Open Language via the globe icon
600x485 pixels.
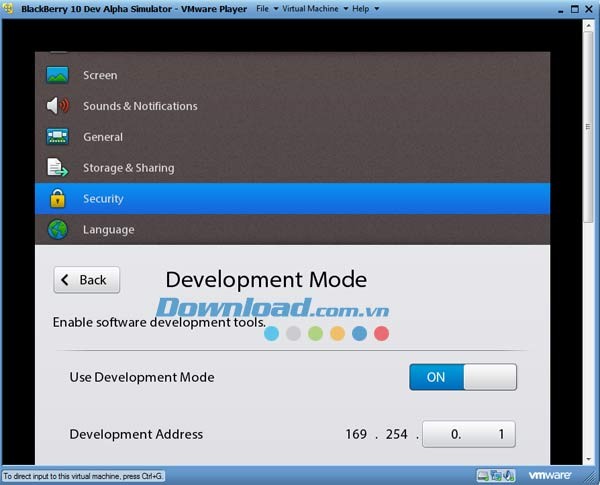pos(57,230)
